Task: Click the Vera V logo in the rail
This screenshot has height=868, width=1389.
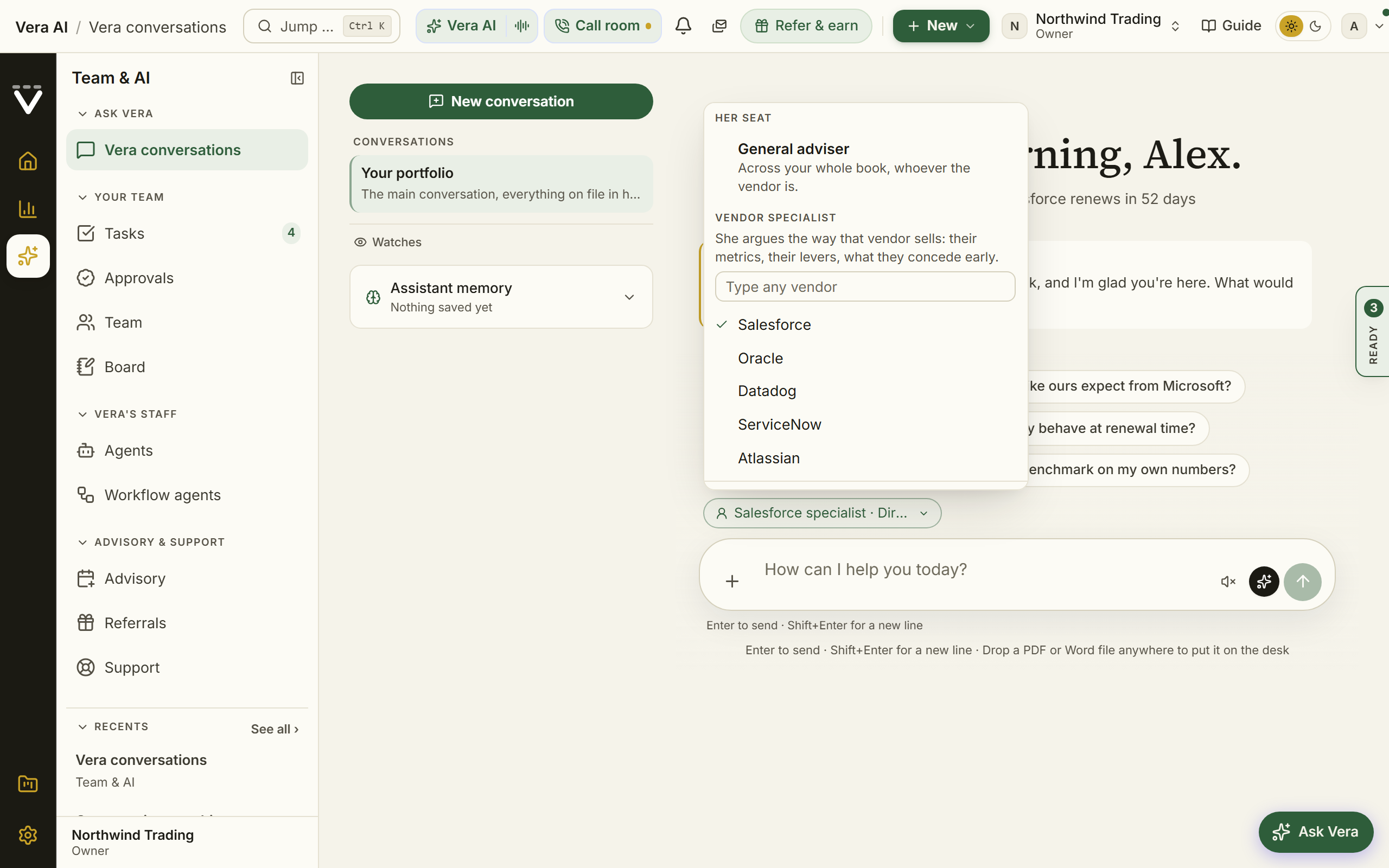Action: tap(28, 99)
